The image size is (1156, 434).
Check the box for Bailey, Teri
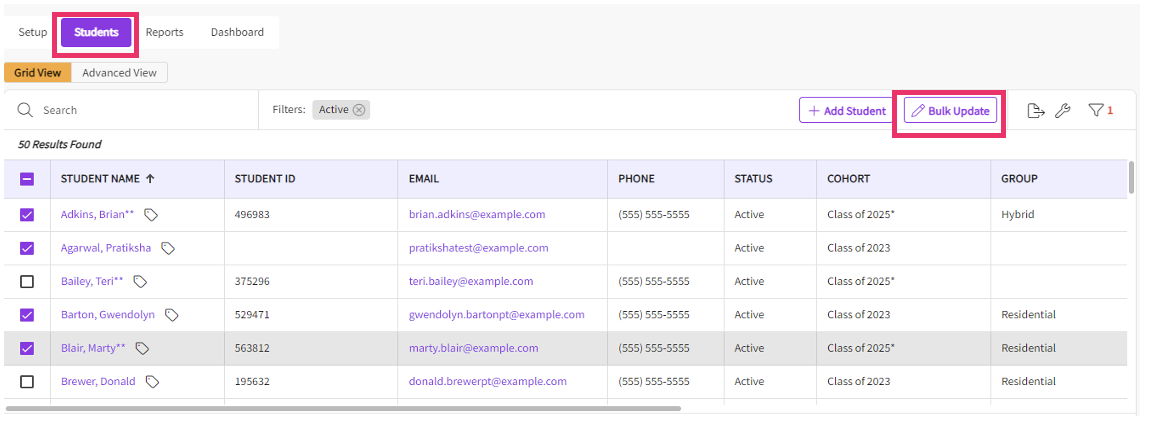pos(27,282)
